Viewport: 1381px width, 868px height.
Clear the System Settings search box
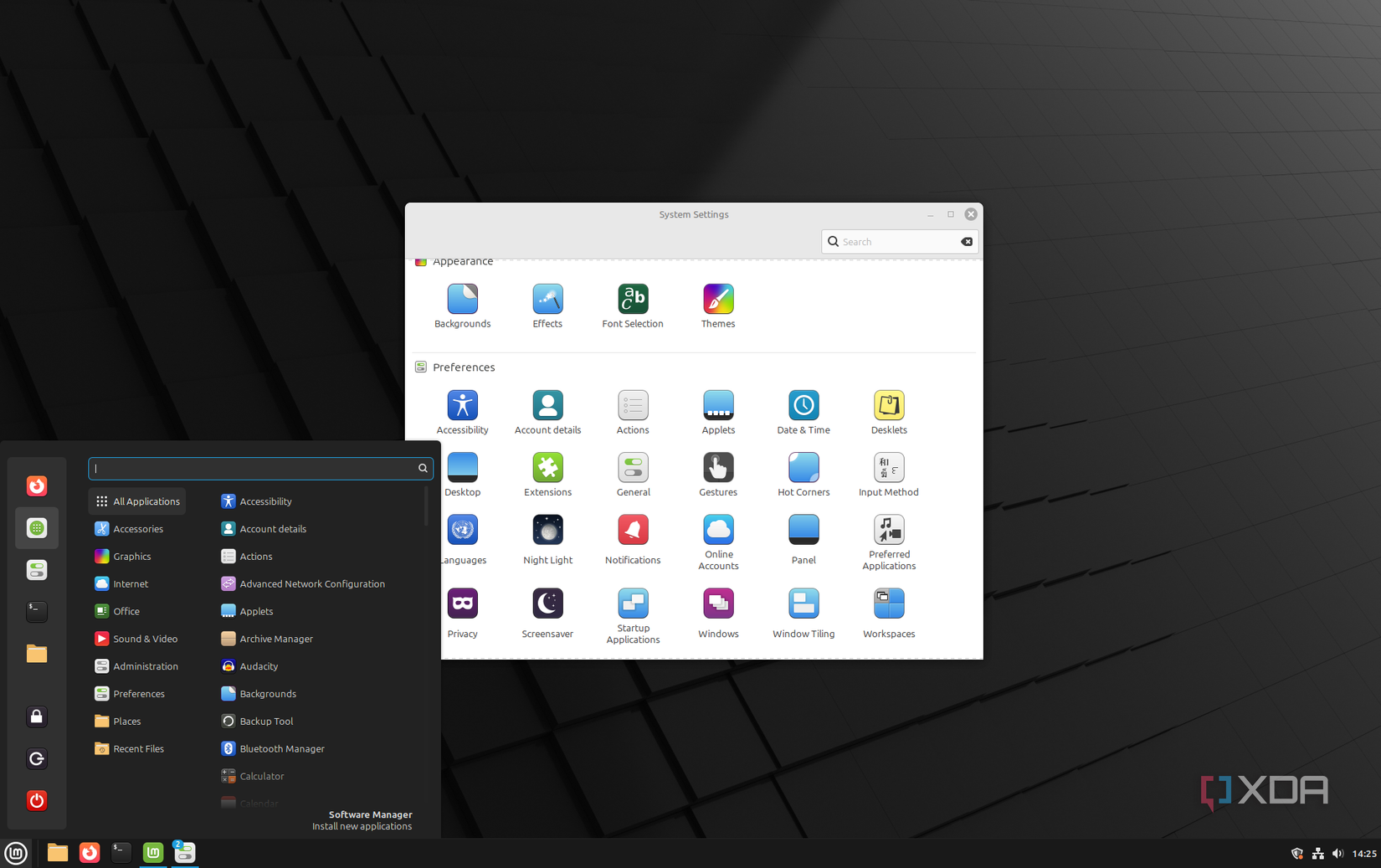point(967,241)
